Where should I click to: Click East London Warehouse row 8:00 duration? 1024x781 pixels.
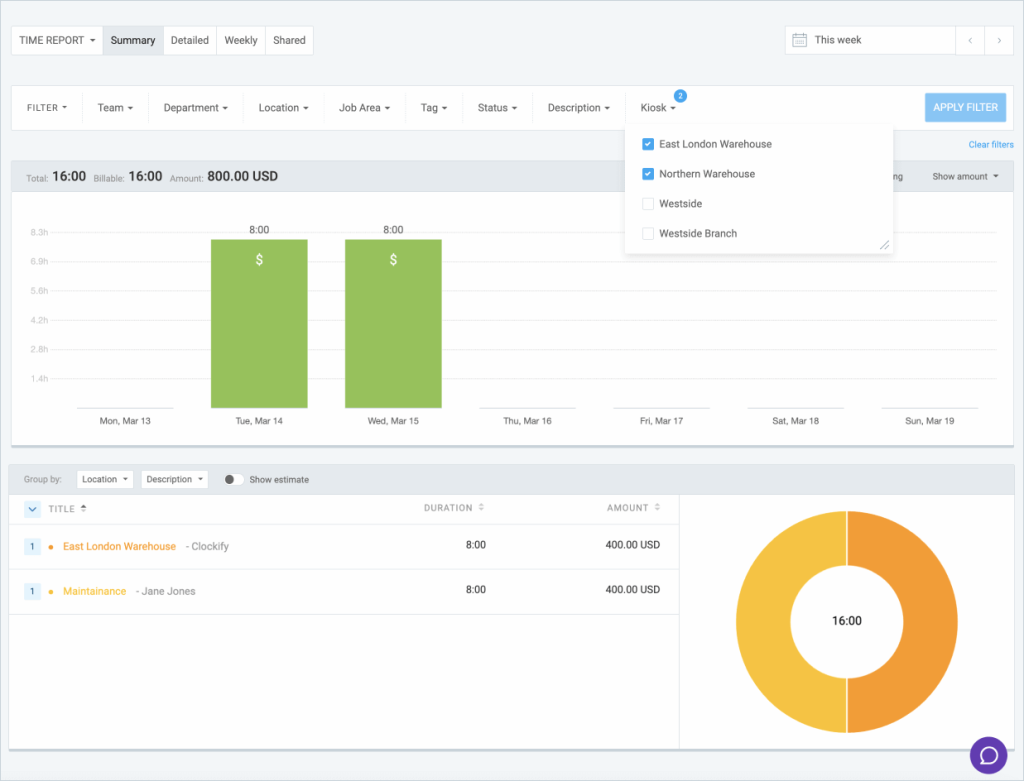[475, 545]
